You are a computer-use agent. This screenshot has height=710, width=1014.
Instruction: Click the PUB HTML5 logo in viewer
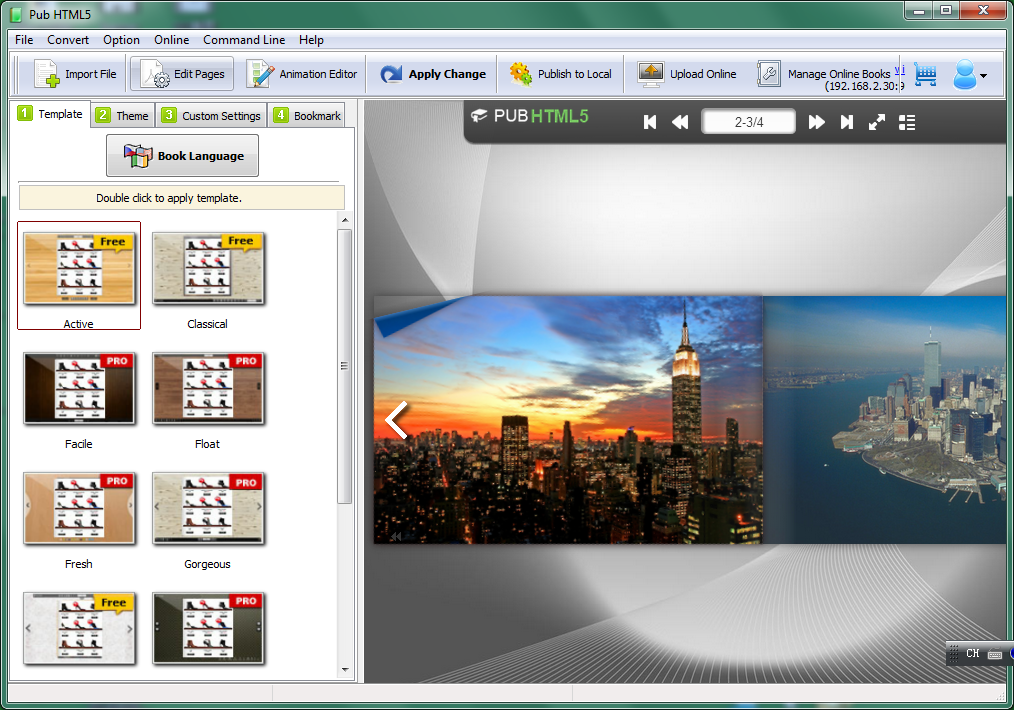(x=530, y=116)
